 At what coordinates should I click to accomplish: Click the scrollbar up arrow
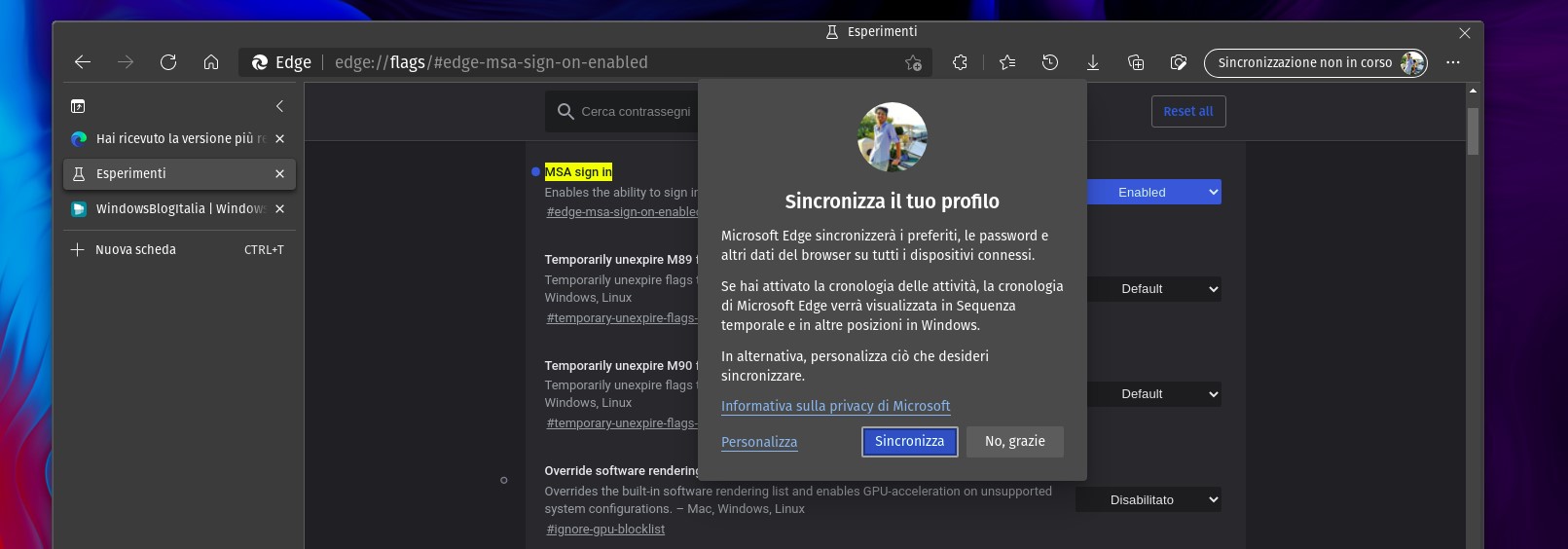click(x=1473, y=91)
